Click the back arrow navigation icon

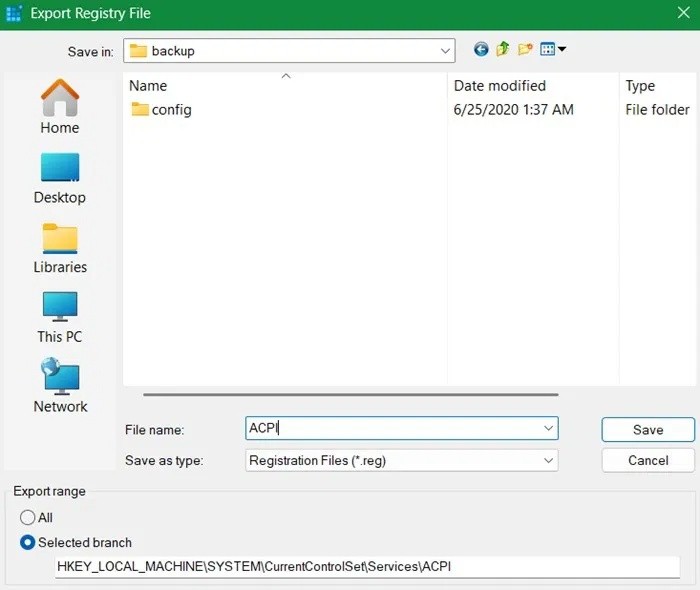tap(481, 50)
